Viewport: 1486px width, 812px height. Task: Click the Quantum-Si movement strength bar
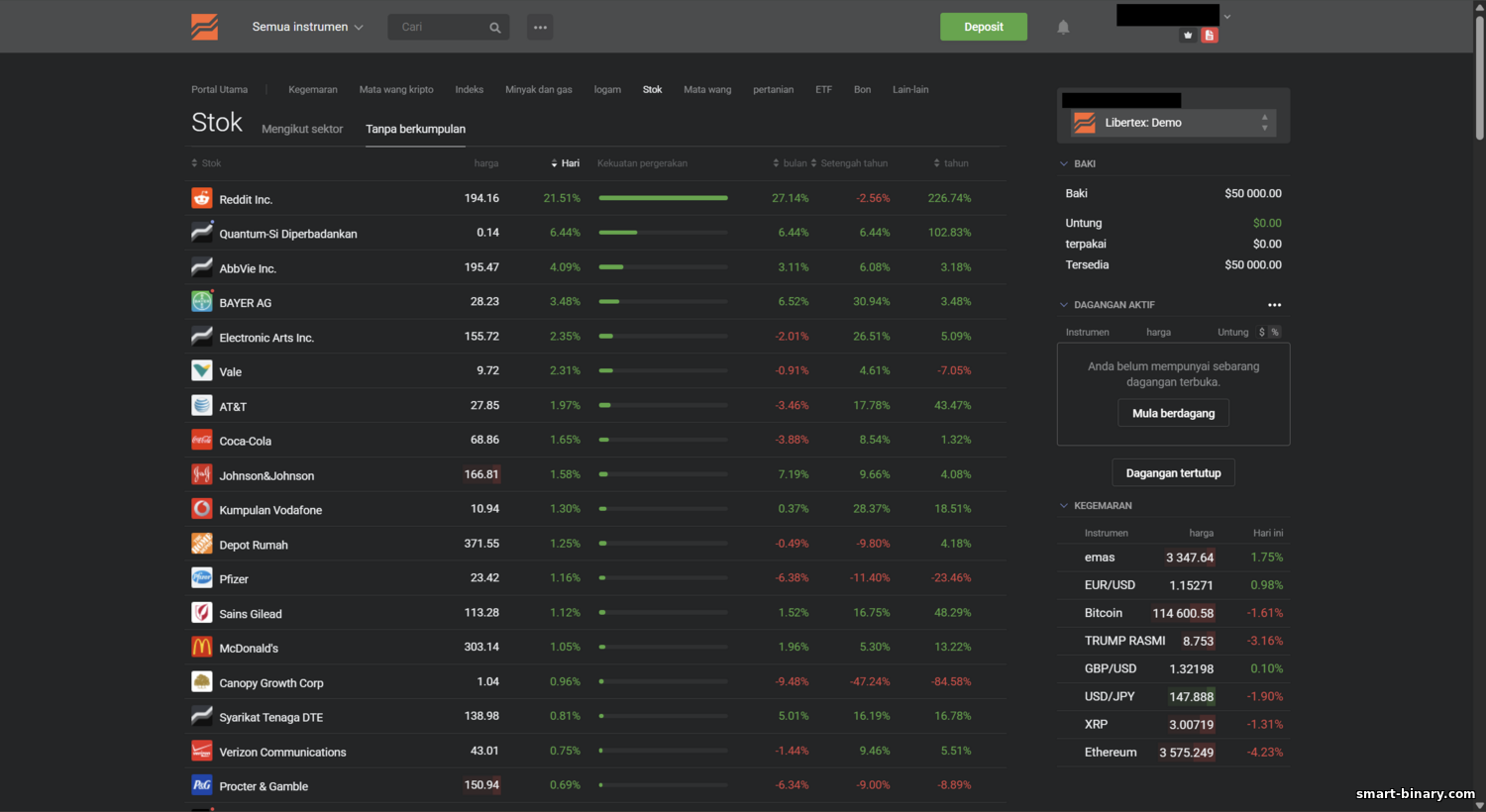tap(664, 233)
